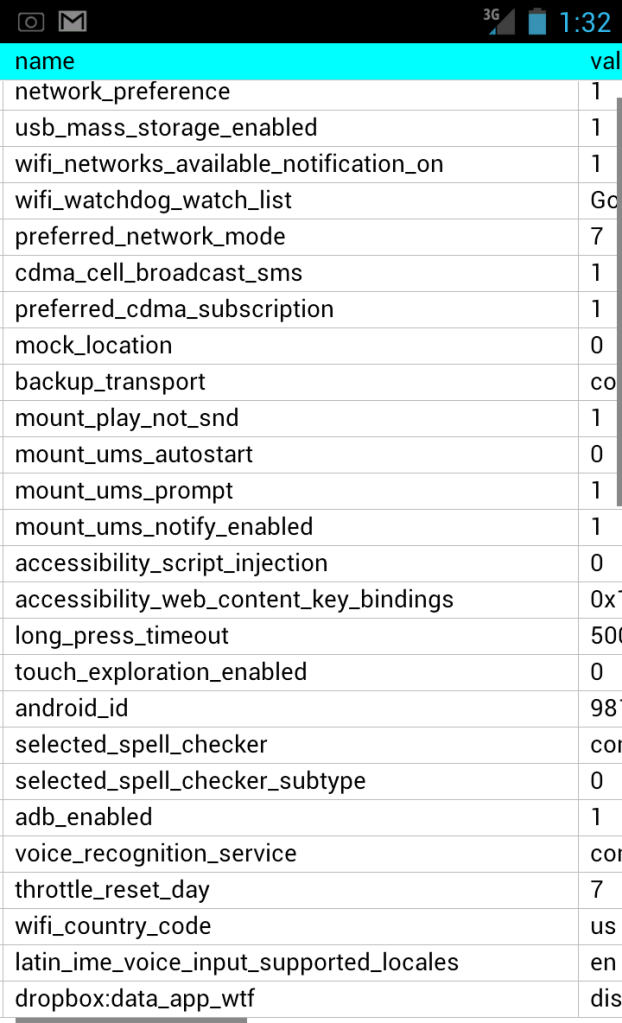Tap the battery status icon
The width and height of the screenshot is (622, 1023).
[538, 21]
